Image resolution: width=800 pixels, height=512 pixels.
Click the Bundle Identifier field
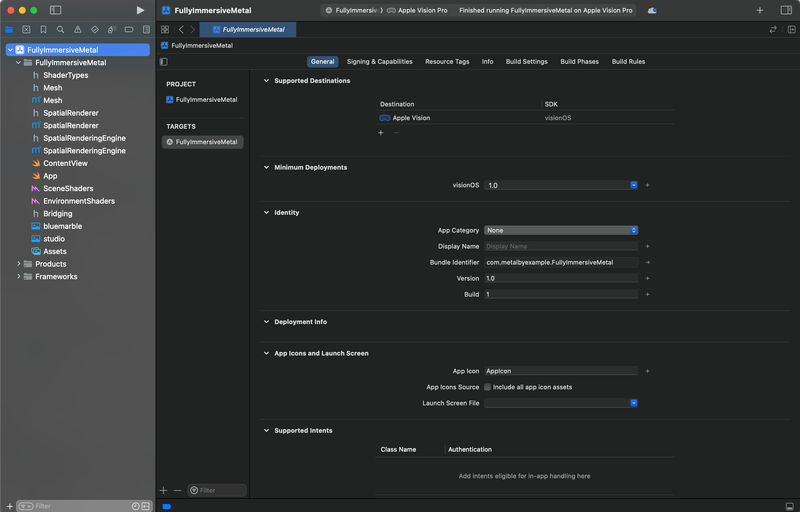pyautogui.click(x=561, y=263)
